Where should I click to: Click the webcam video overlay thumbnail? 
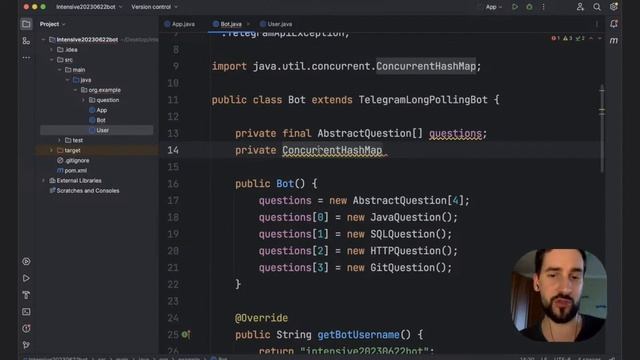pyautogui.click(x=559, y=296)
